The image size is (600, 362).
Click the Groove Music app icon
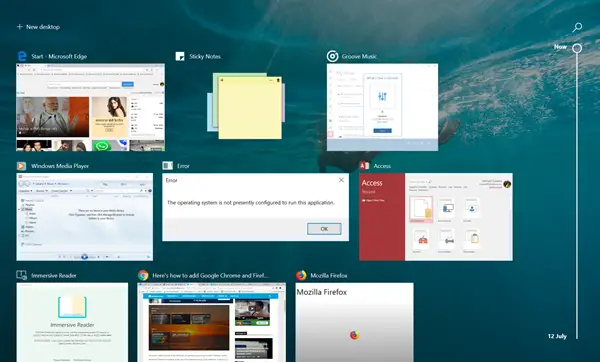pos(332,56)
